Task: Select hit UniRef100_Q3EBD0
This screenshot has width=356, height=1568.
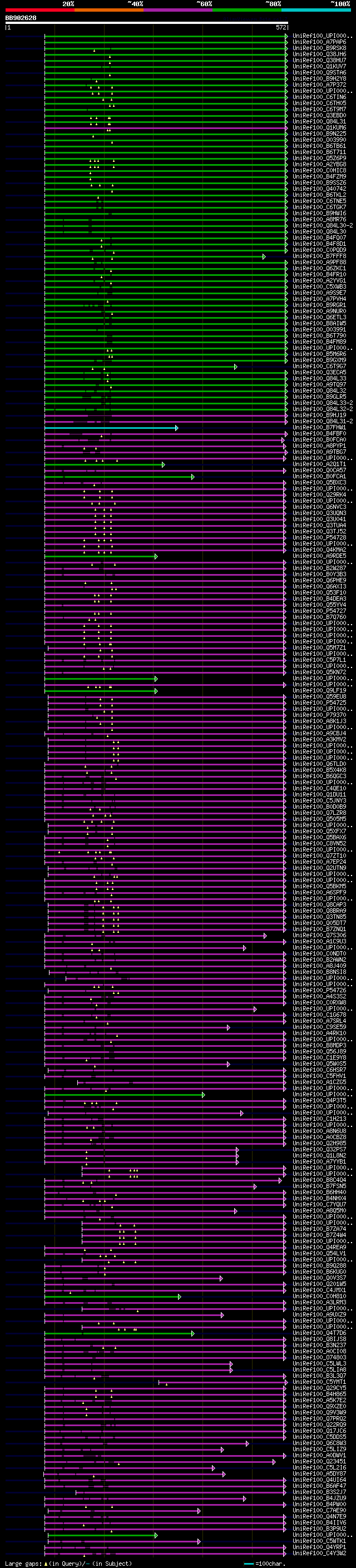Action: [319, 116]
